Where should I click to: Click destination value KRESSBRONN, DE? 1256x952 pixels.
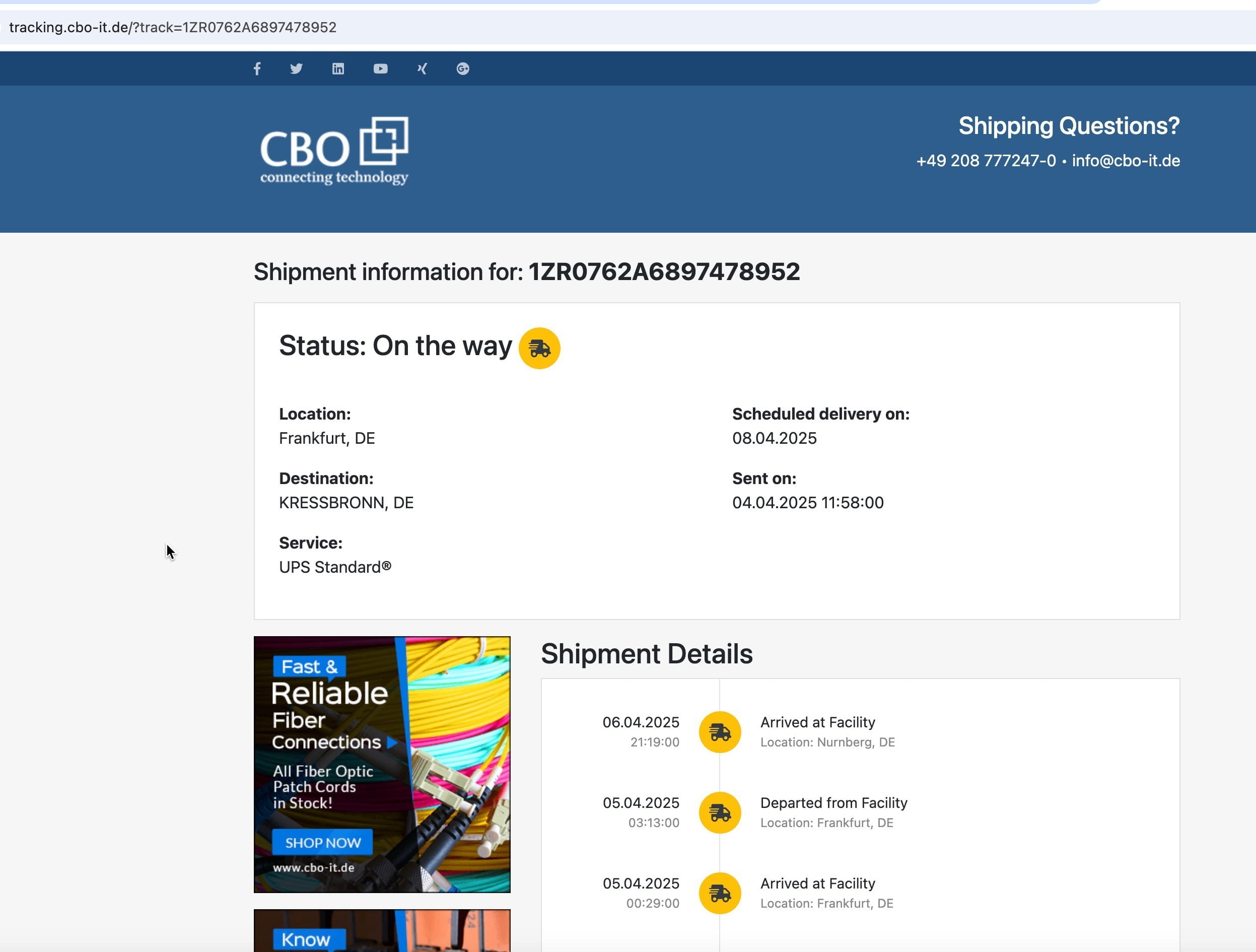346,503
